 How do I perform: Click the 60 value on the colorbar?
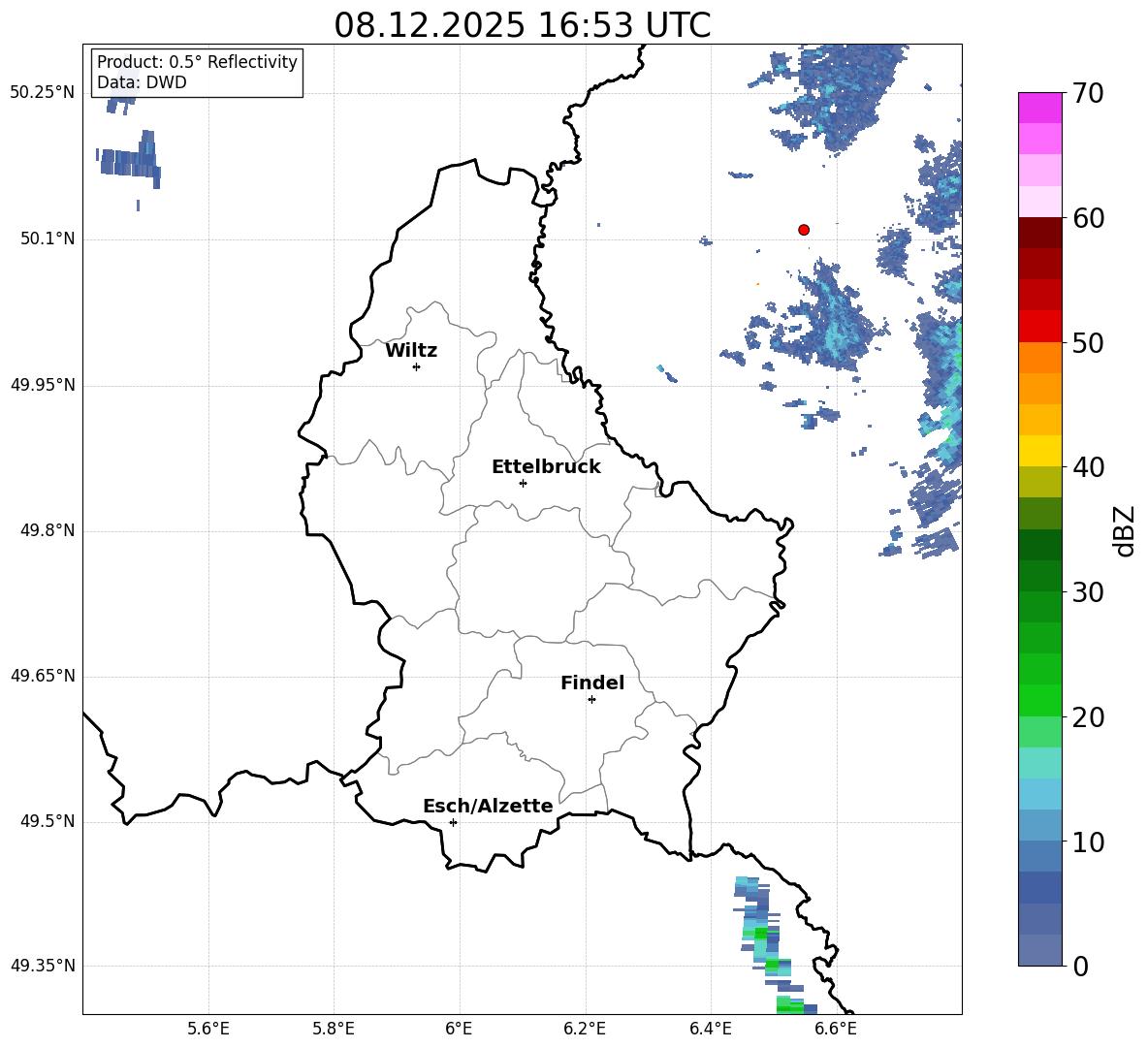click(1088, 218)
